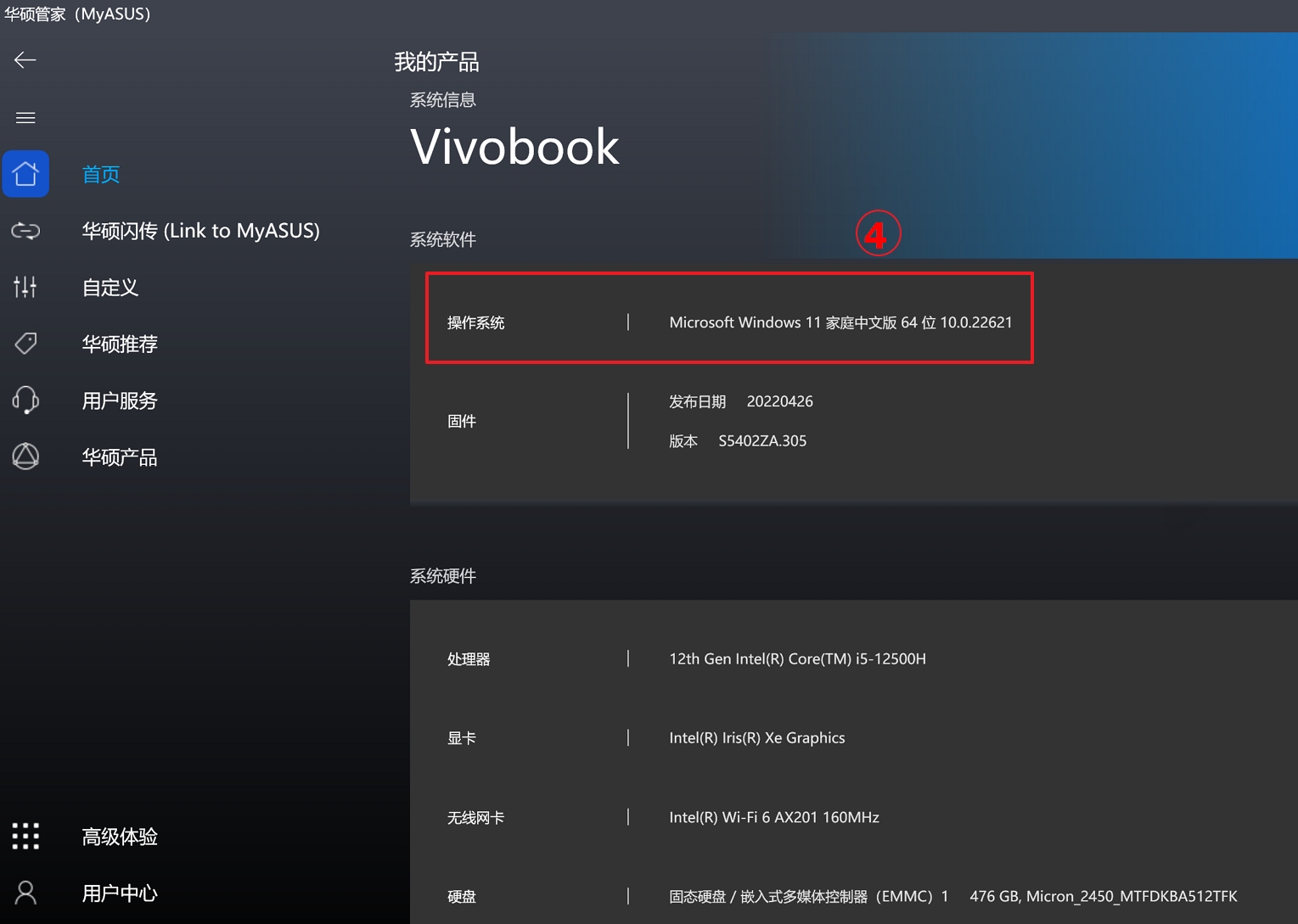Screen dimensions: 1298x924
Task: Open 高级体验 in the sidebar
Action: tap(120, 837)
